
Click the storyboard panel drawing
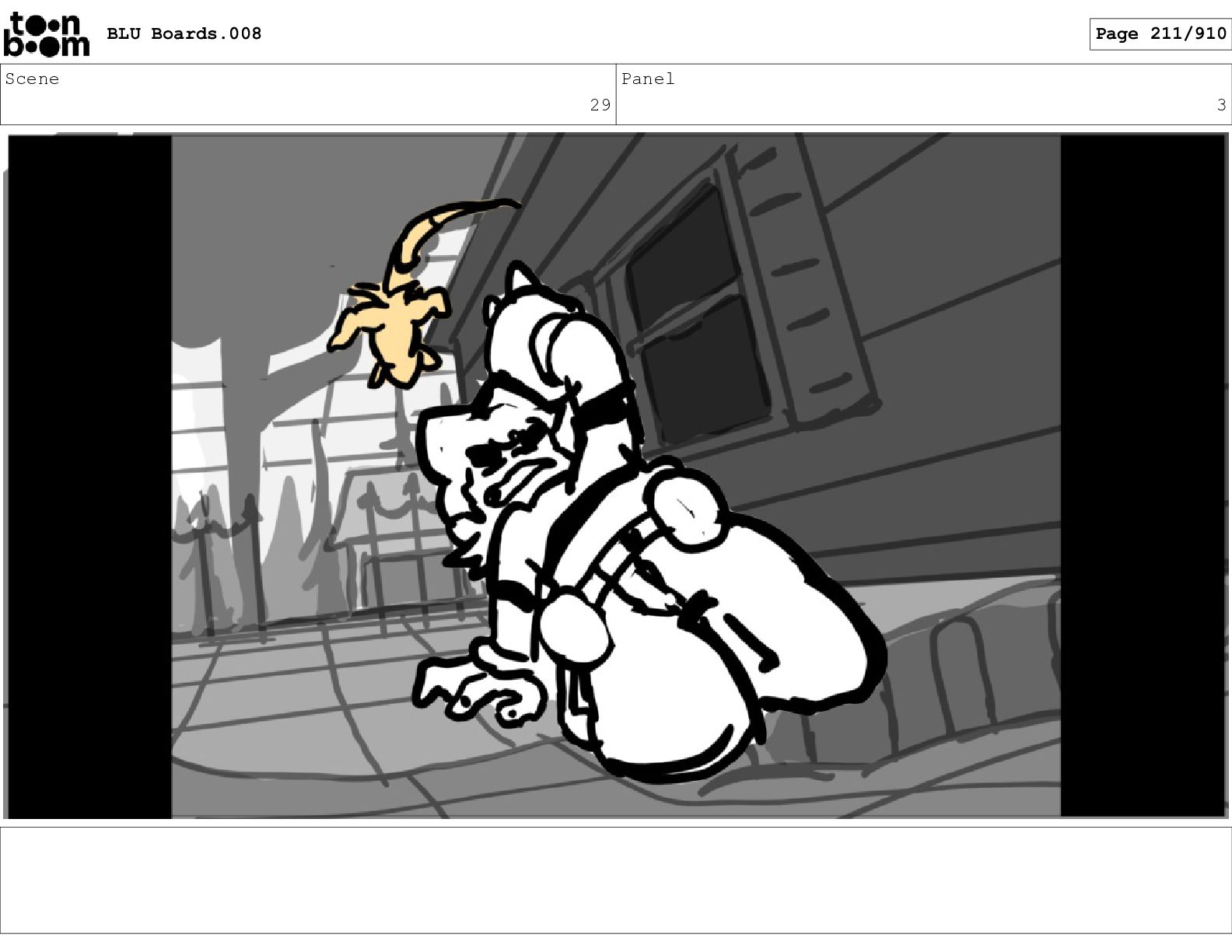pos(616,475)
